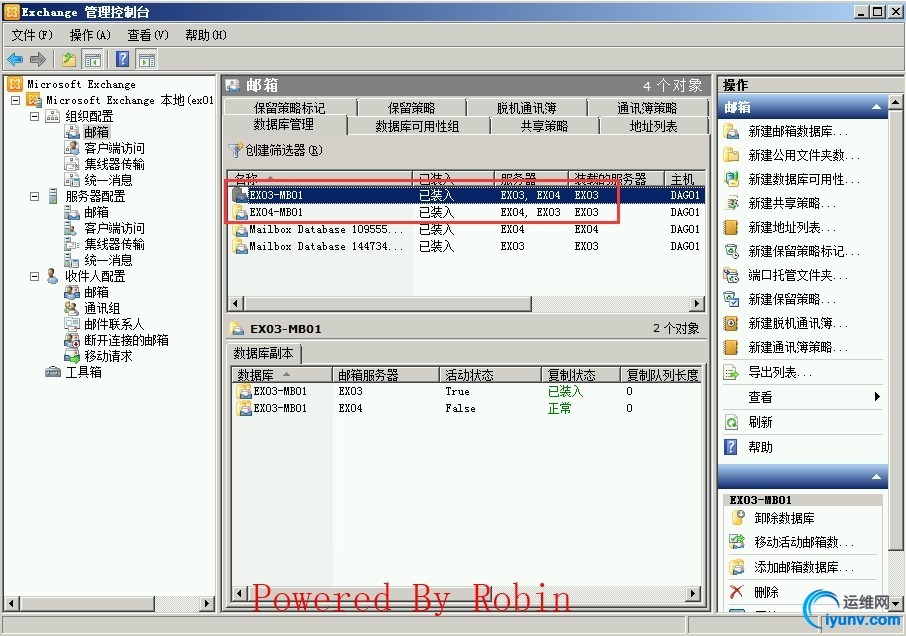Screen dimensions: 906x636
Task: Sort by the 名称 column header
Action: (x=320, y=178)
